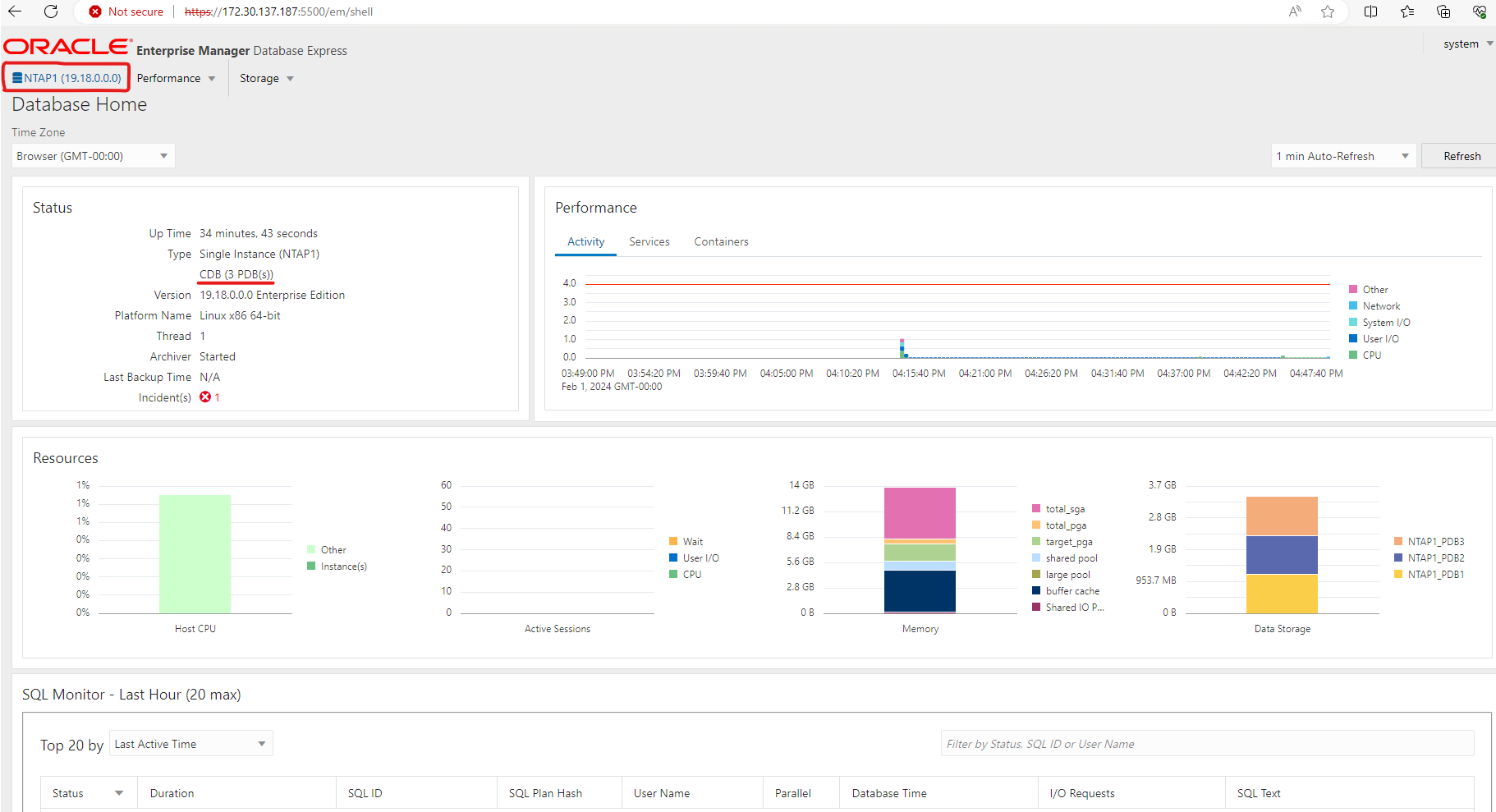The width and height of the screenshot is (1496, 812).
Task: Open the CDB (3 PDB(s)) link
Action: (236, 274)
